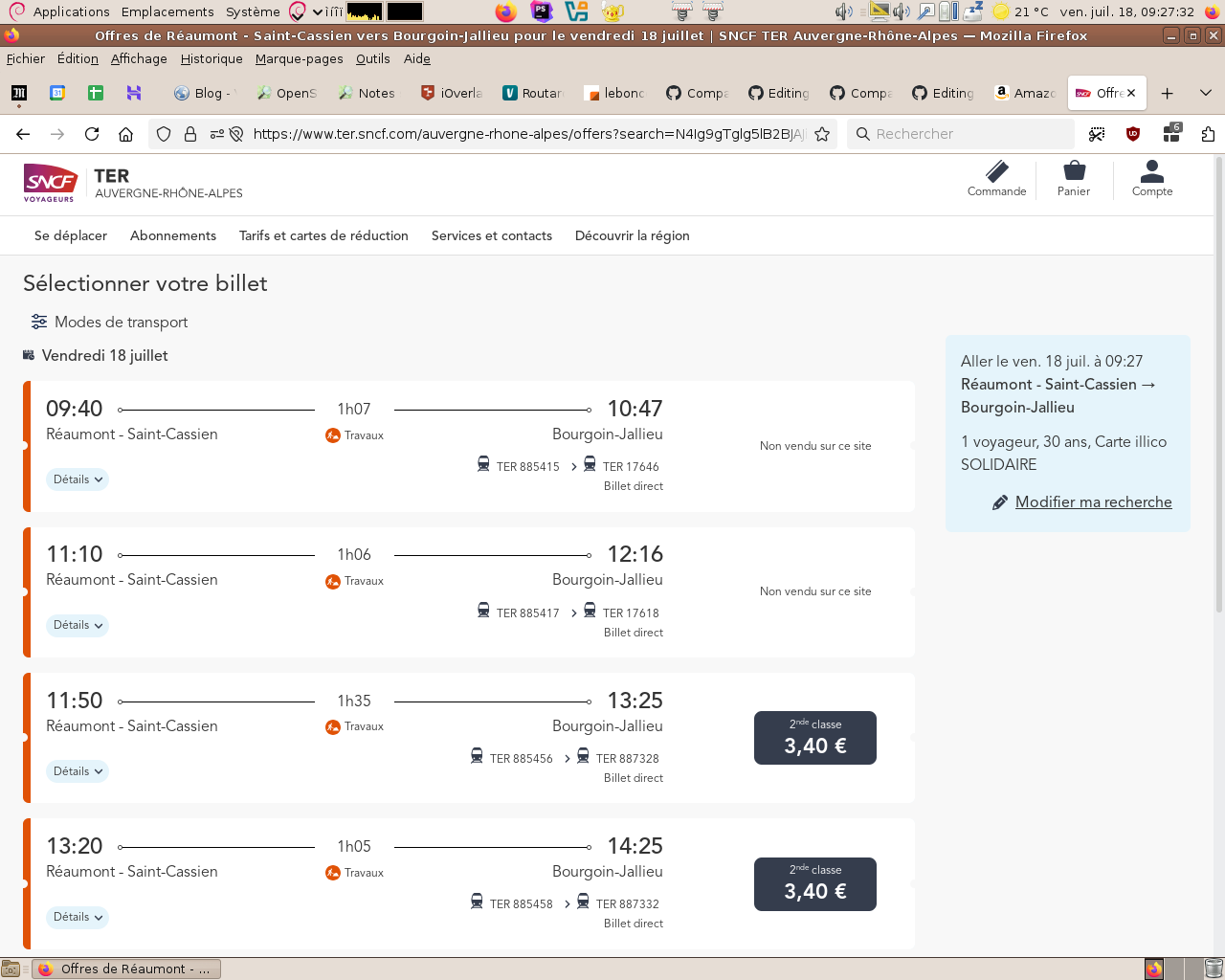This screenshot has height=980, width=1225.
Task: Expand Détails for the 09:40 train
Action: pyautogui.click(x=78, y=479)
